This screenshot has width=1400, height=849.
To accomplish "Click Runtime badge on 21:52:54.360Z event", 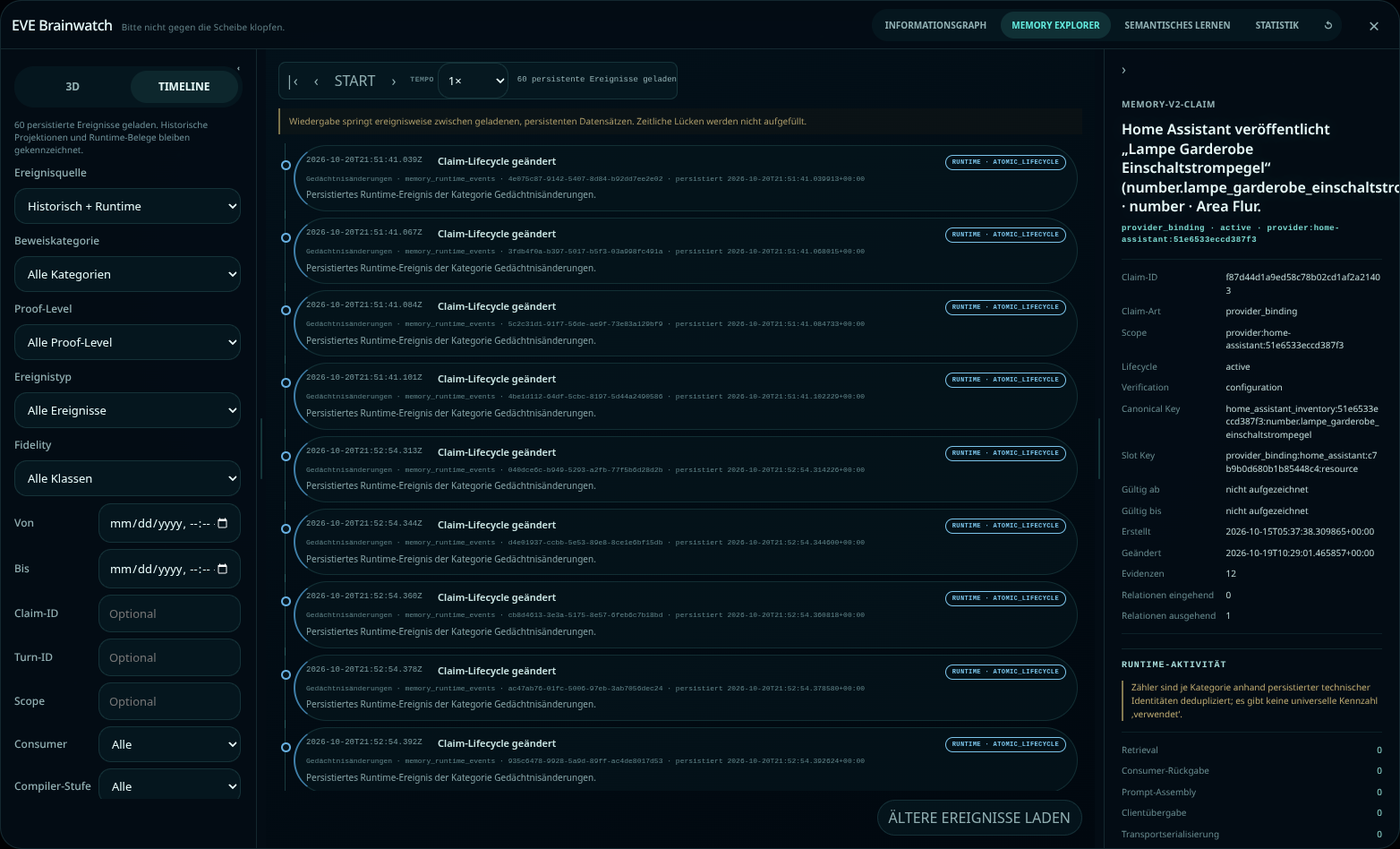I will (1005, 598).
